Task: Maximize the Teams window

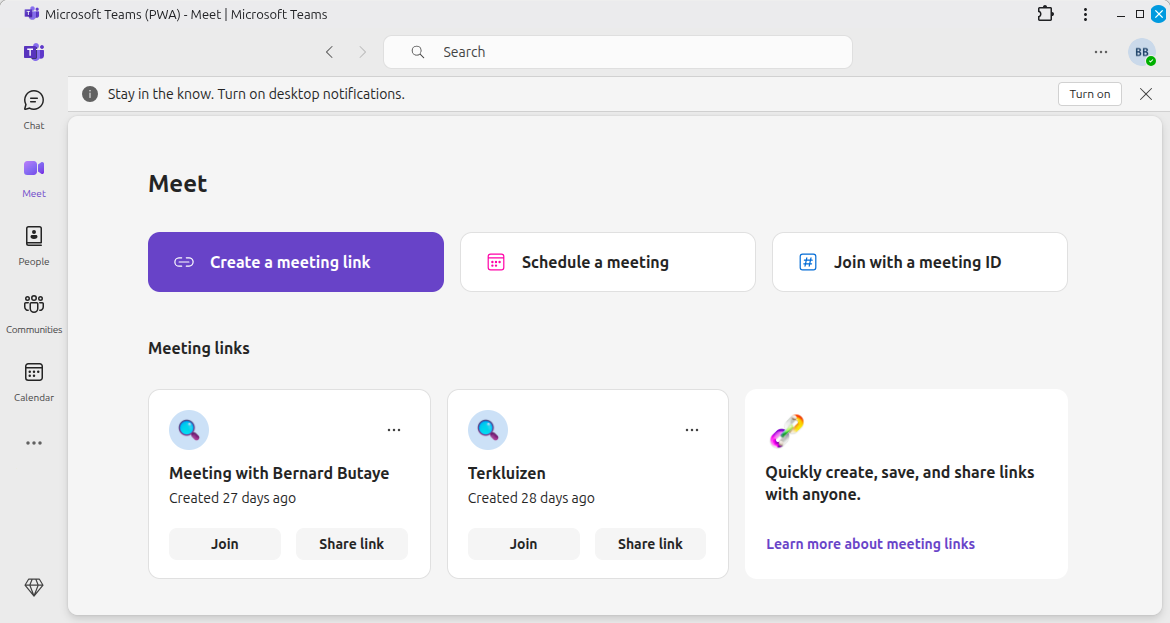Action: [x=1139, y=14]
